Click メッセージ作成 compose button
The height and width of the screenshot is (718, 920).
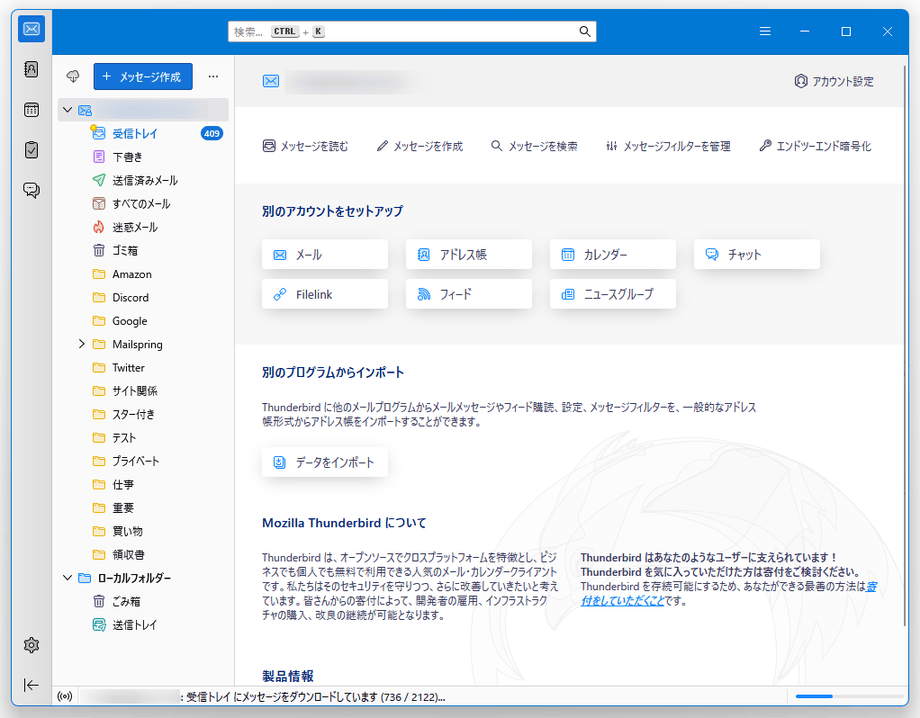pos(143,76)
